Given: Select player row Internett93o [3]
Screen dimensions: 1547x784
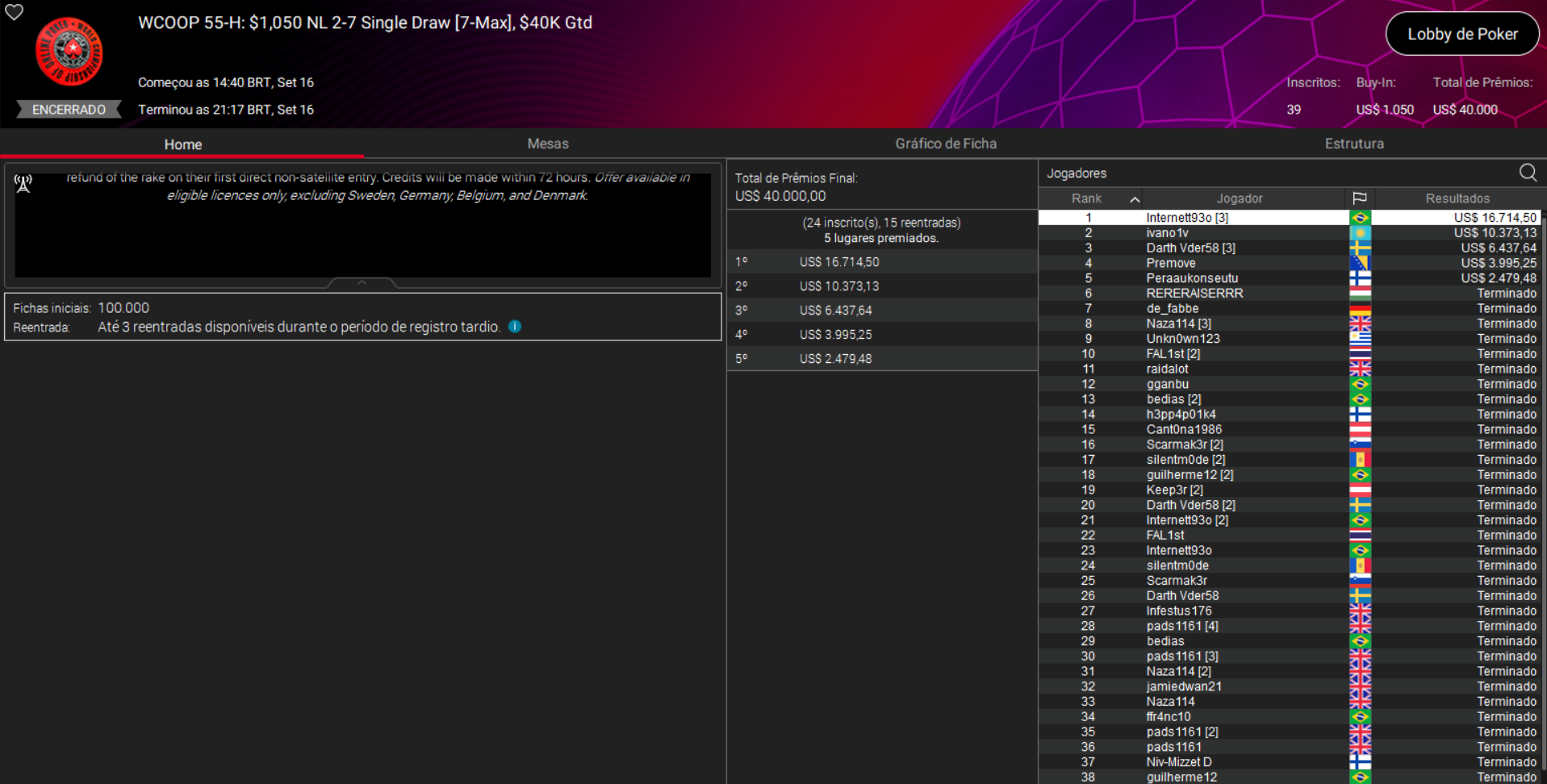Looking at the screenshot, I should point(1290,218).
